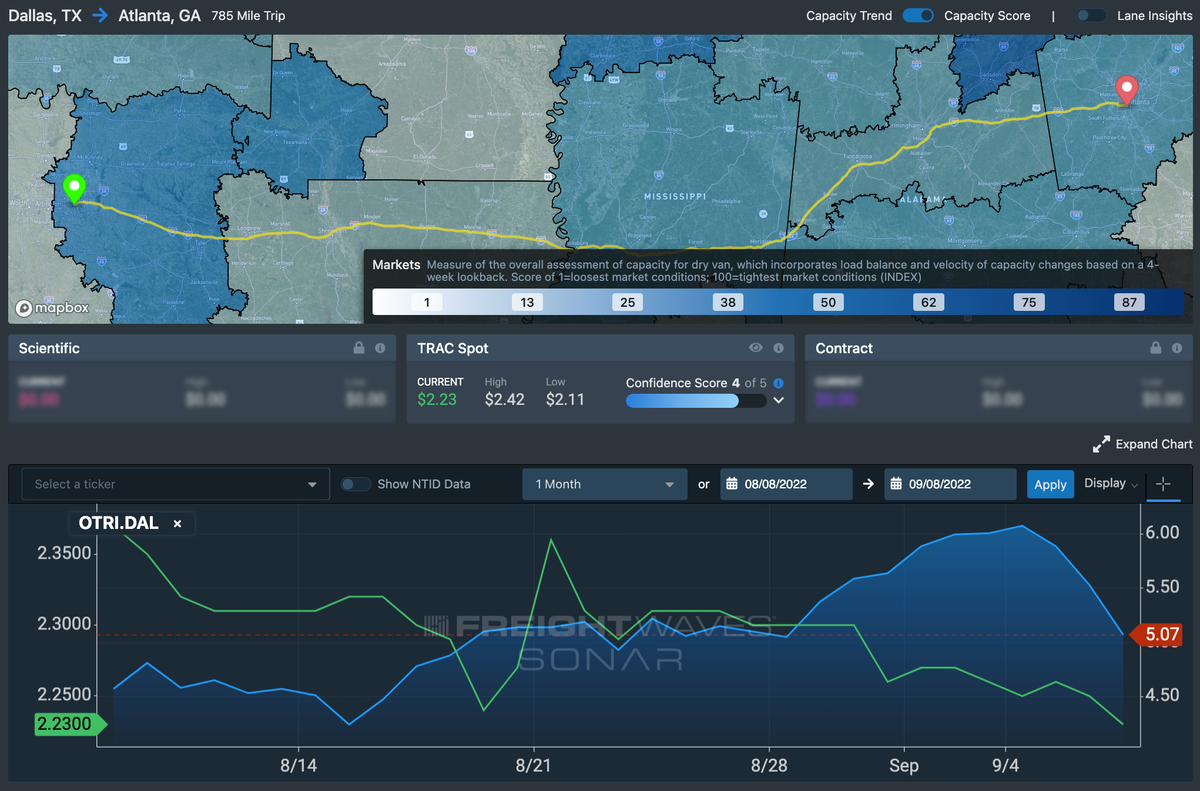Click the Confidence Score progress bar
The image size is (1200, 791).
point(696,400)
